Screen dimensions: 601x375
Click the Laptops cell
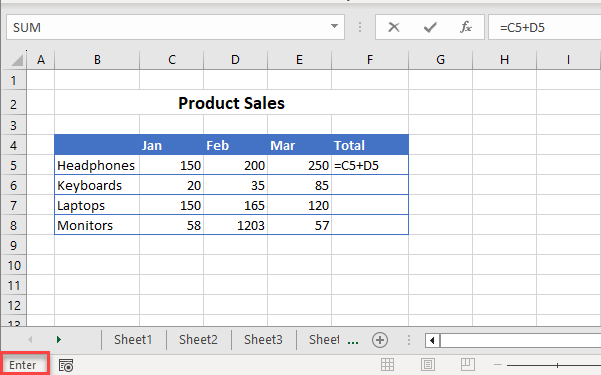click(97, 205)
